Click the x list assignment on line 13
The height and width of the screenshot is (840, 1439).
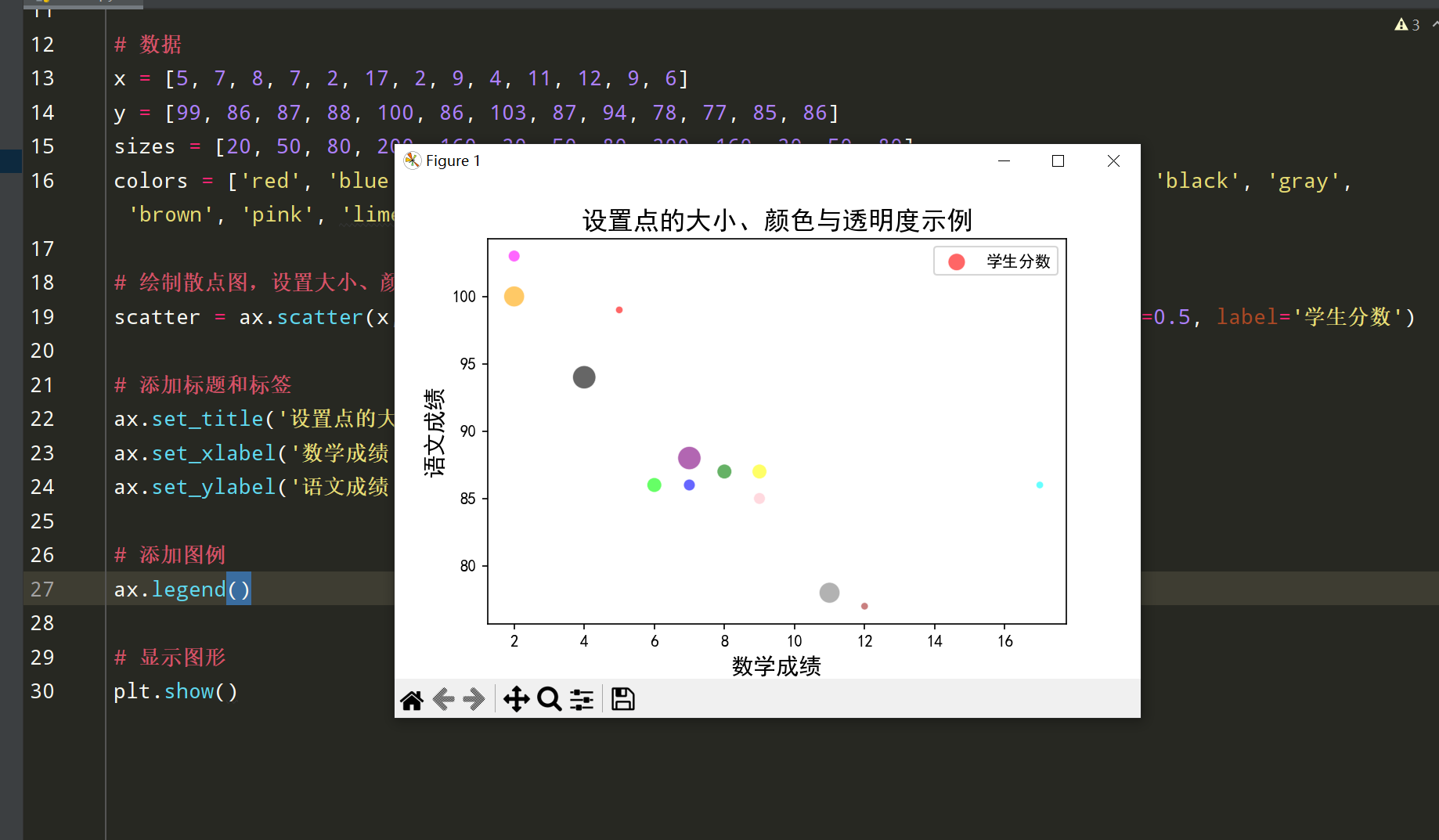(401, 78)
